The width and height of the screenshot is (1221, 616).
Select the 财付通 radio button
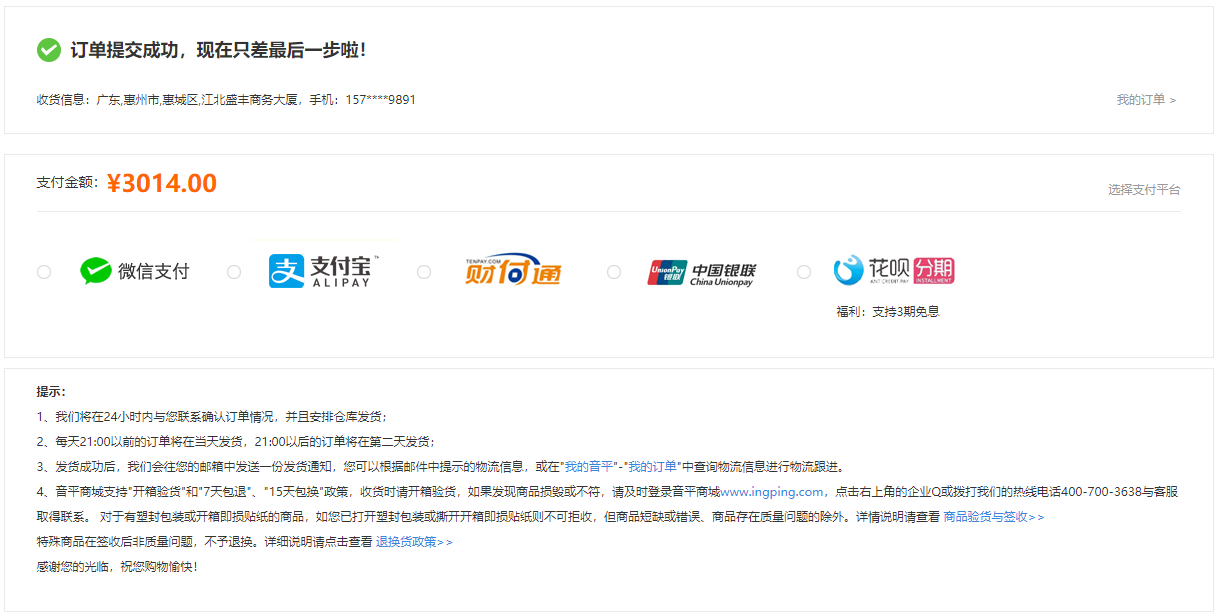coord(424,272)
